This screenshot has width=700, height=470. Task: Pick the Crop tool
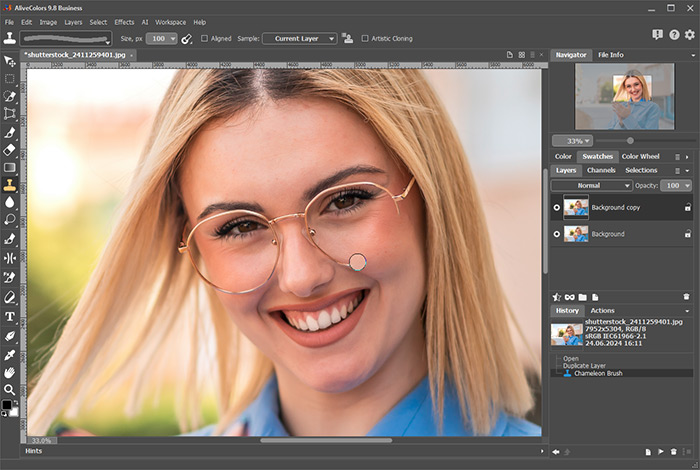point(9,113)
